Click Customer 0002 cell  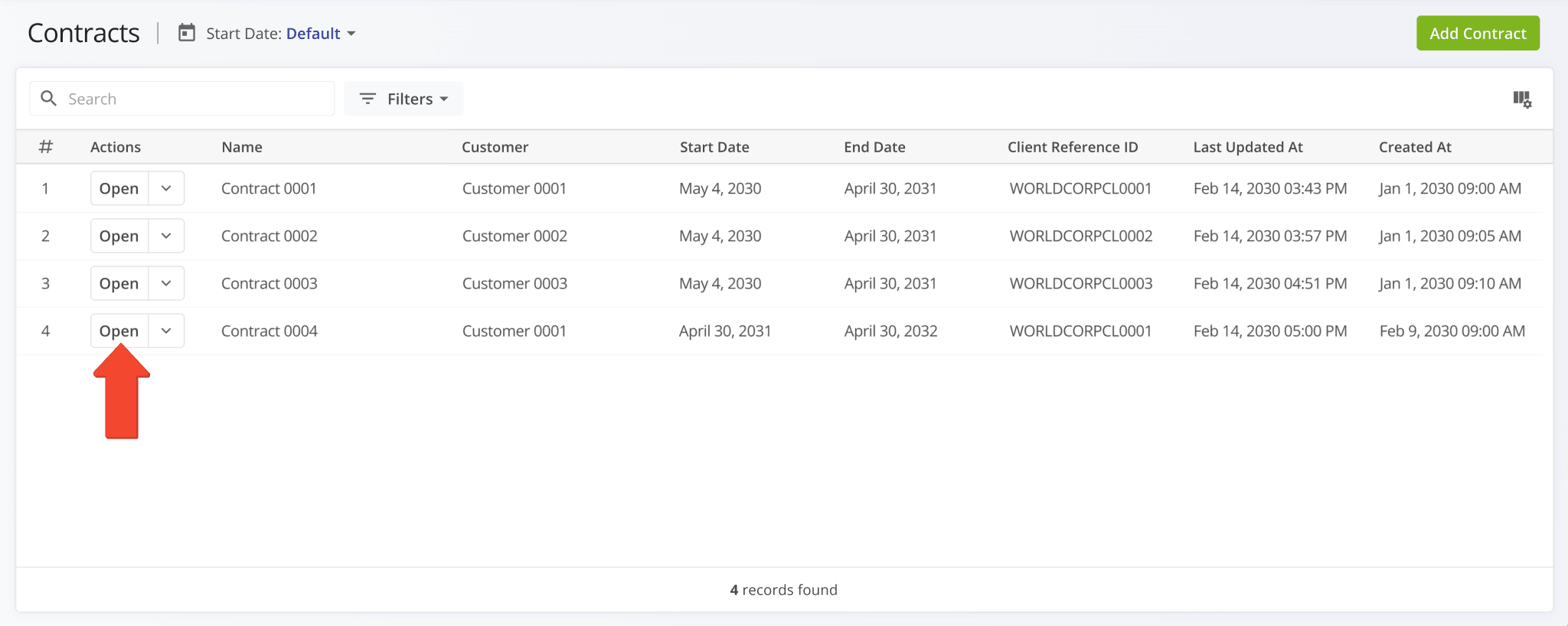(514, 236)
